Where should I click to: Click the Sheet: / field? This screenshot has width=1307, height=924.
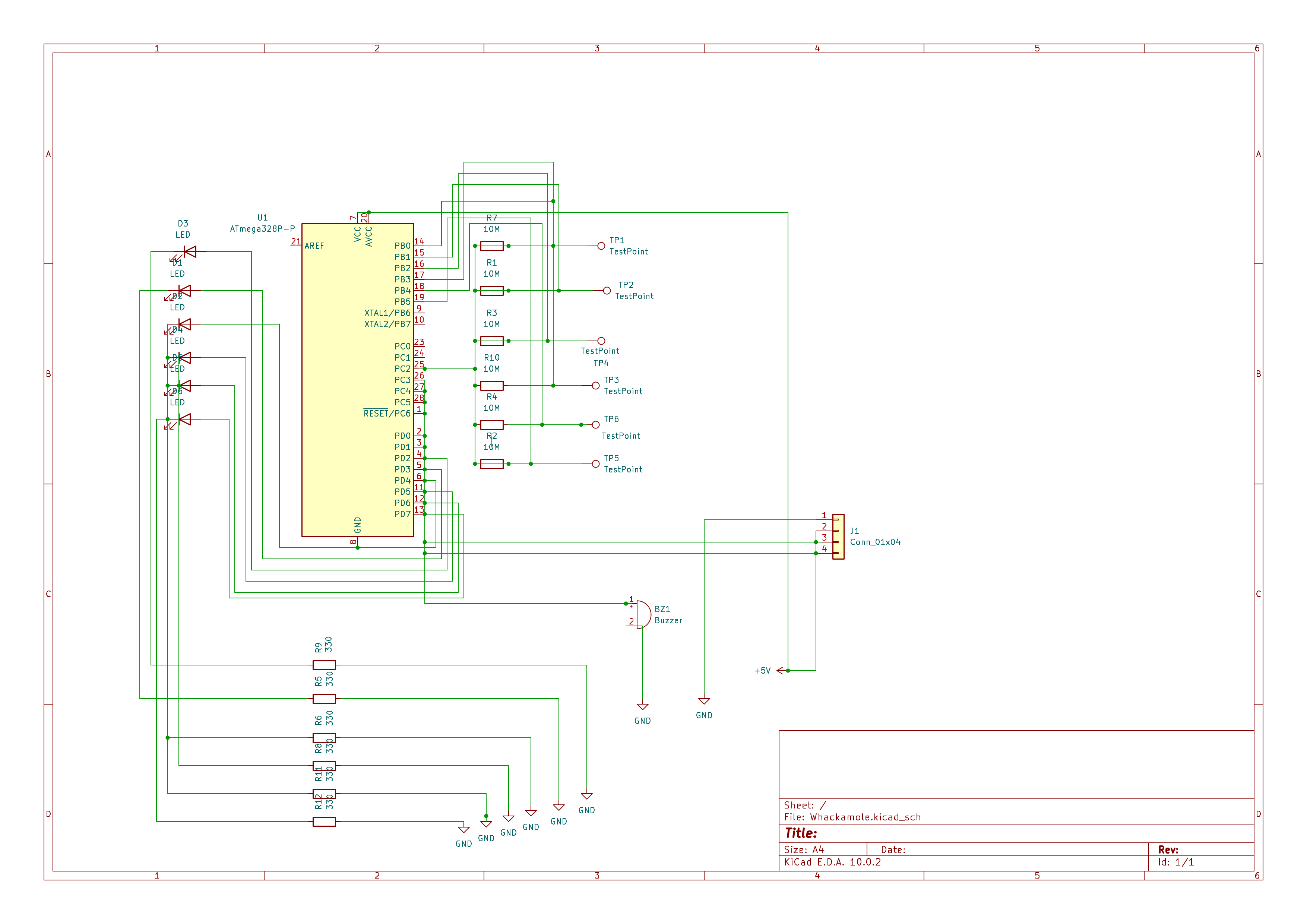coord(805,805)
